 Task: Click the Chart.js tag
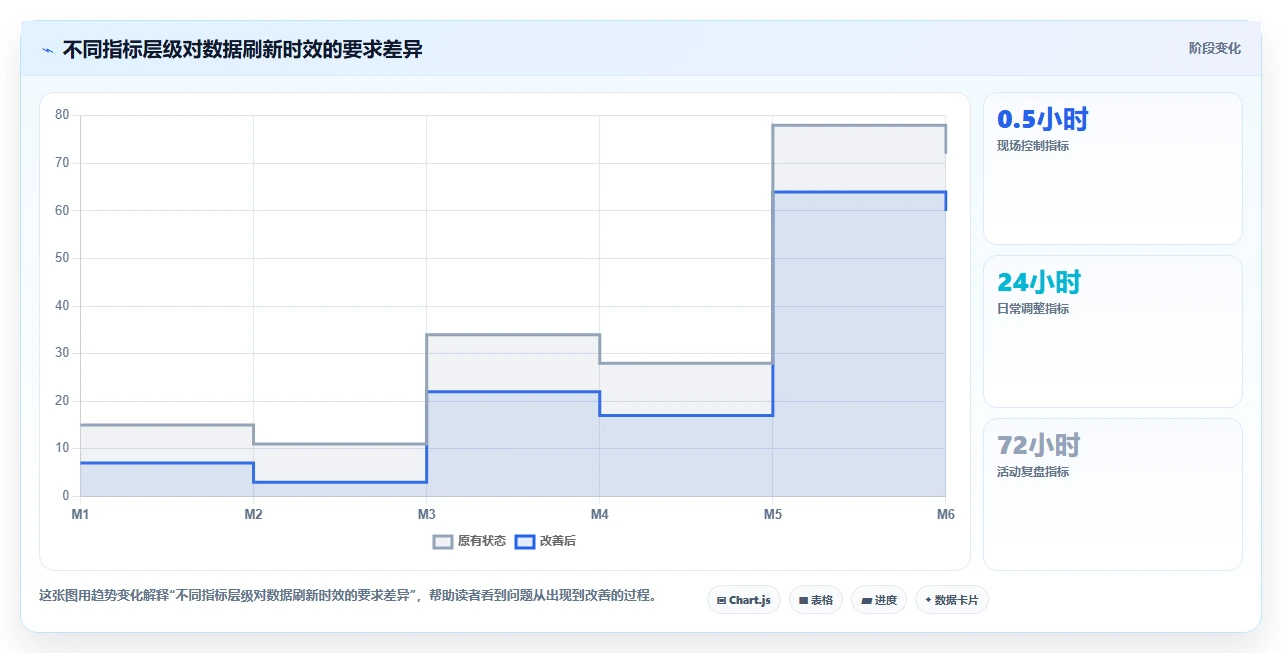[744, 600]
